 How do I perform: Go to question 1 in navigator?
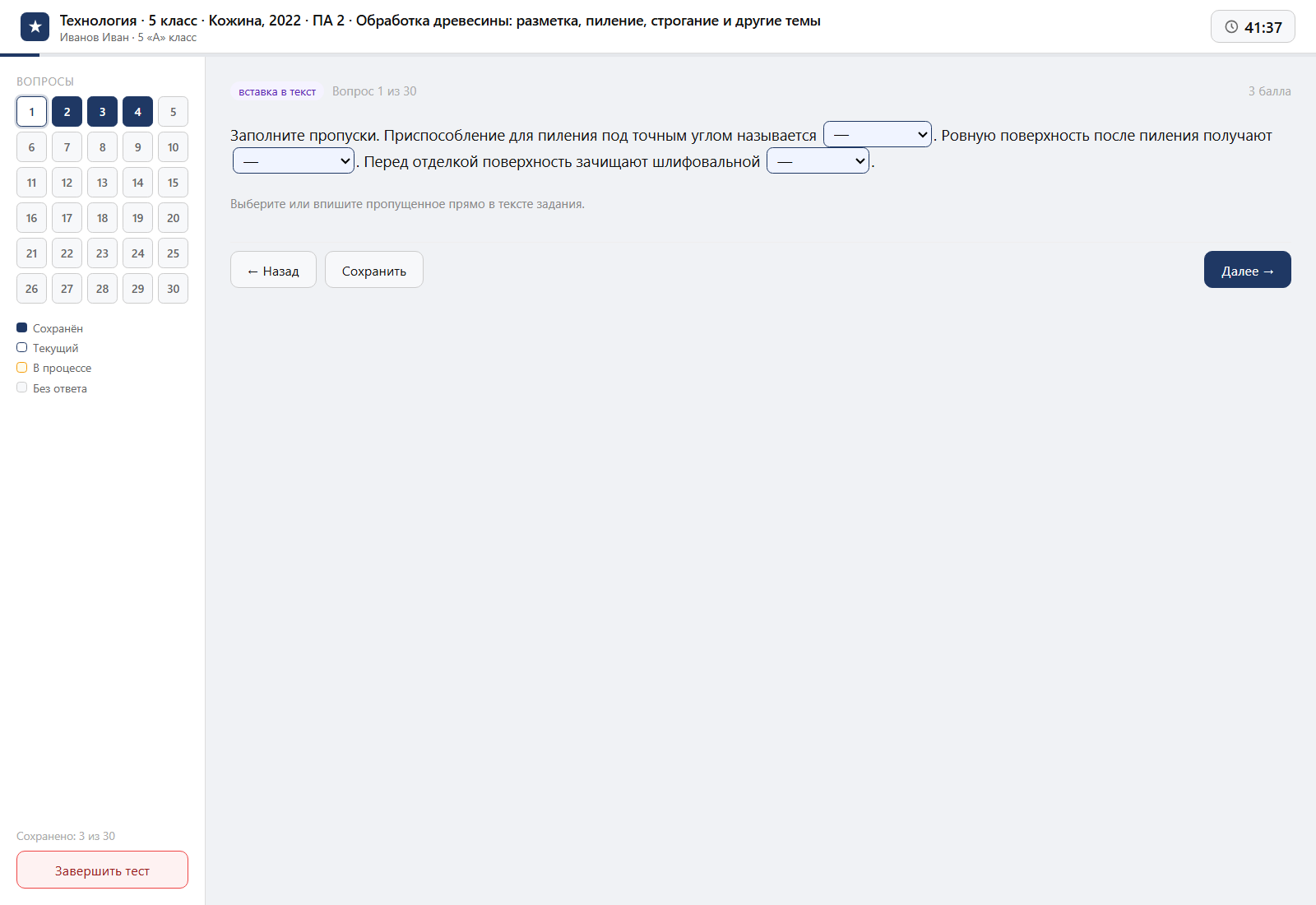(x=31, y=112)
